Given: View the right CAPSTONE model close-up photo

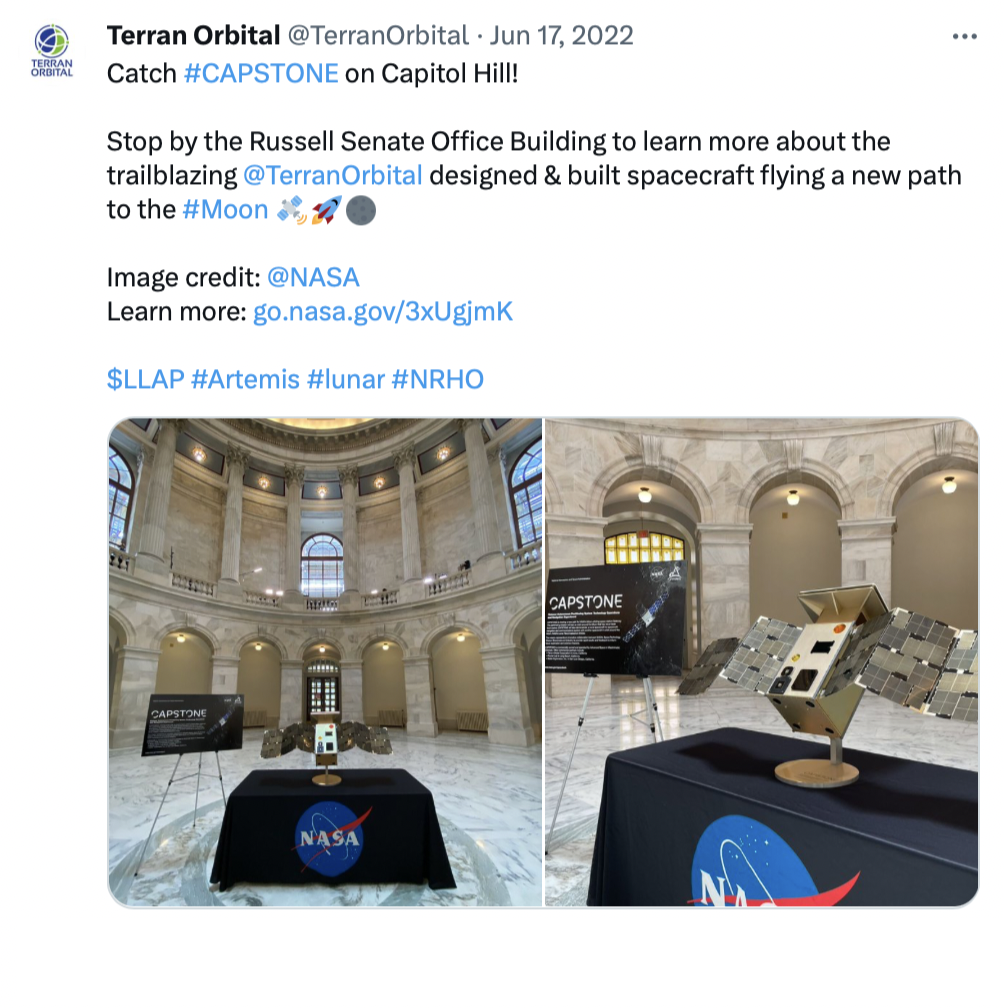Looking at the screenshot, I should [762, 662].
